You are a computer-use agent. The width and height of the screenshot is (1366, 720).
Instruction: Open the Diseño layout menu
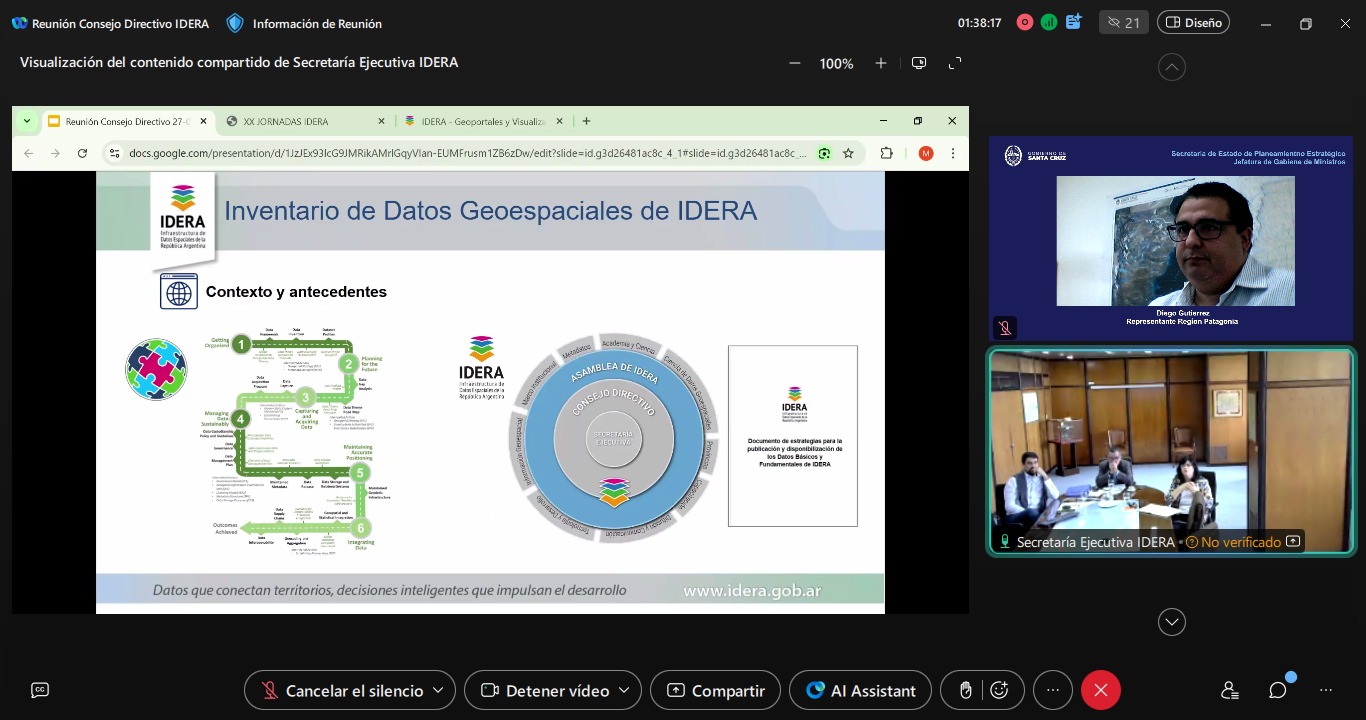point(1193,23)
